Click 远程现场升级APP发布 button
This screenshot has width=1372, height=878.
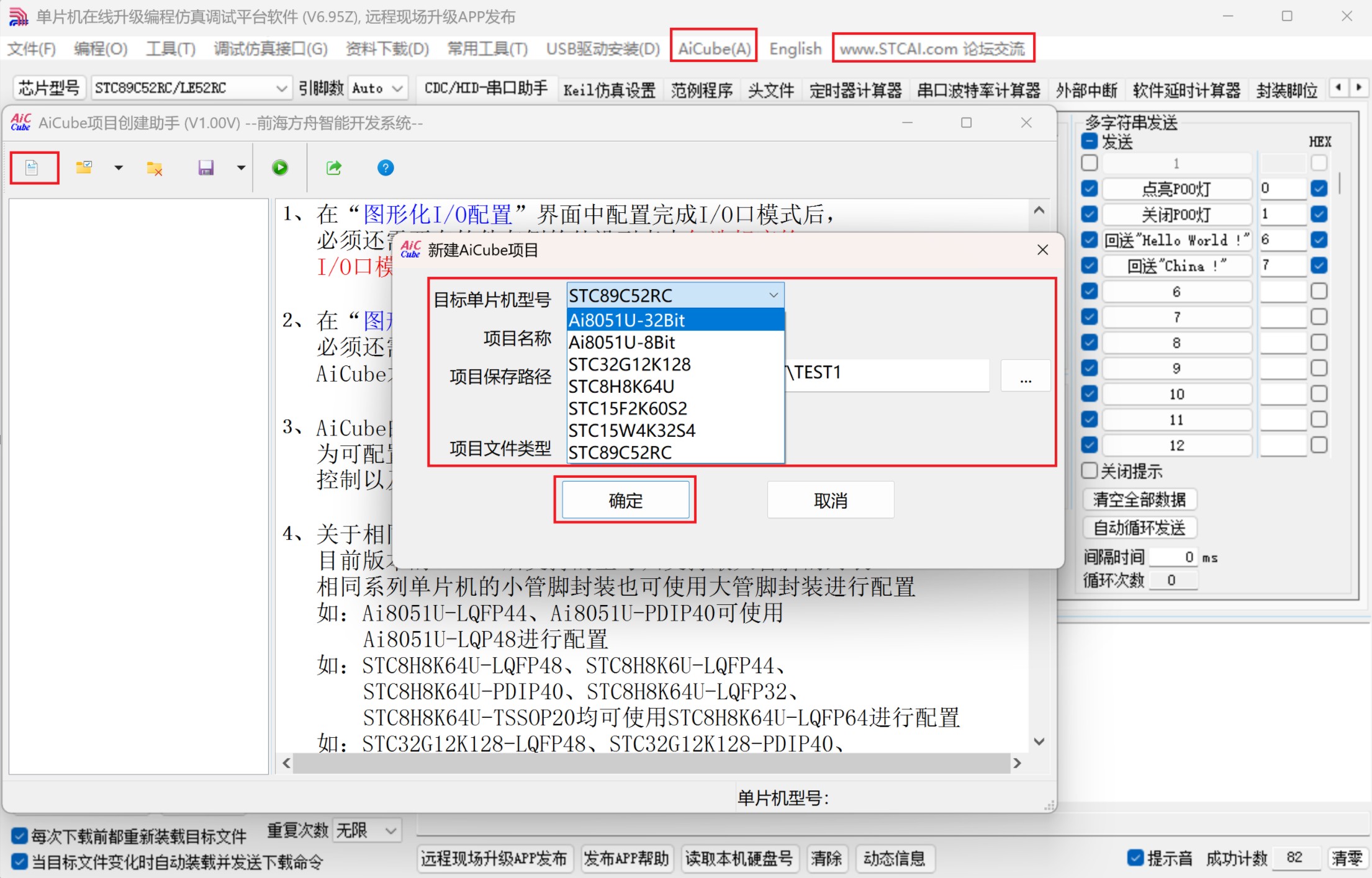(494, 859)
